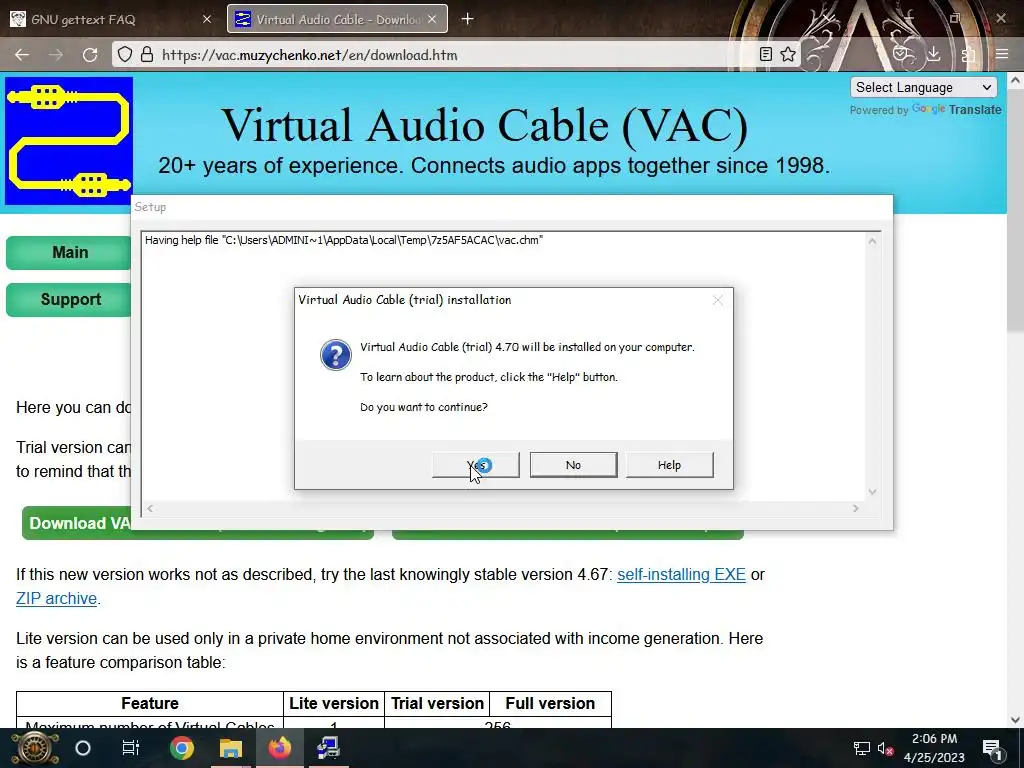Toggle reader view in the address bar
1024x768 pixels.
766,55
